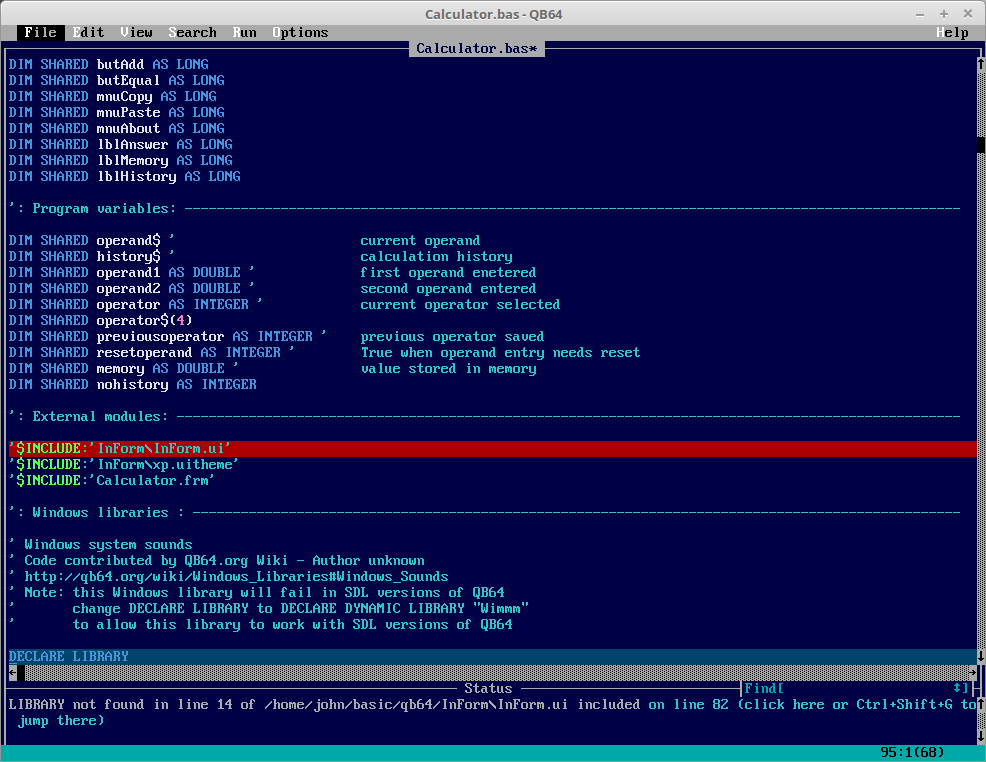This screenshot has width=986, height=762.
Task: Click the horizontal scrollbar right arrow
Action: [972, 672]
